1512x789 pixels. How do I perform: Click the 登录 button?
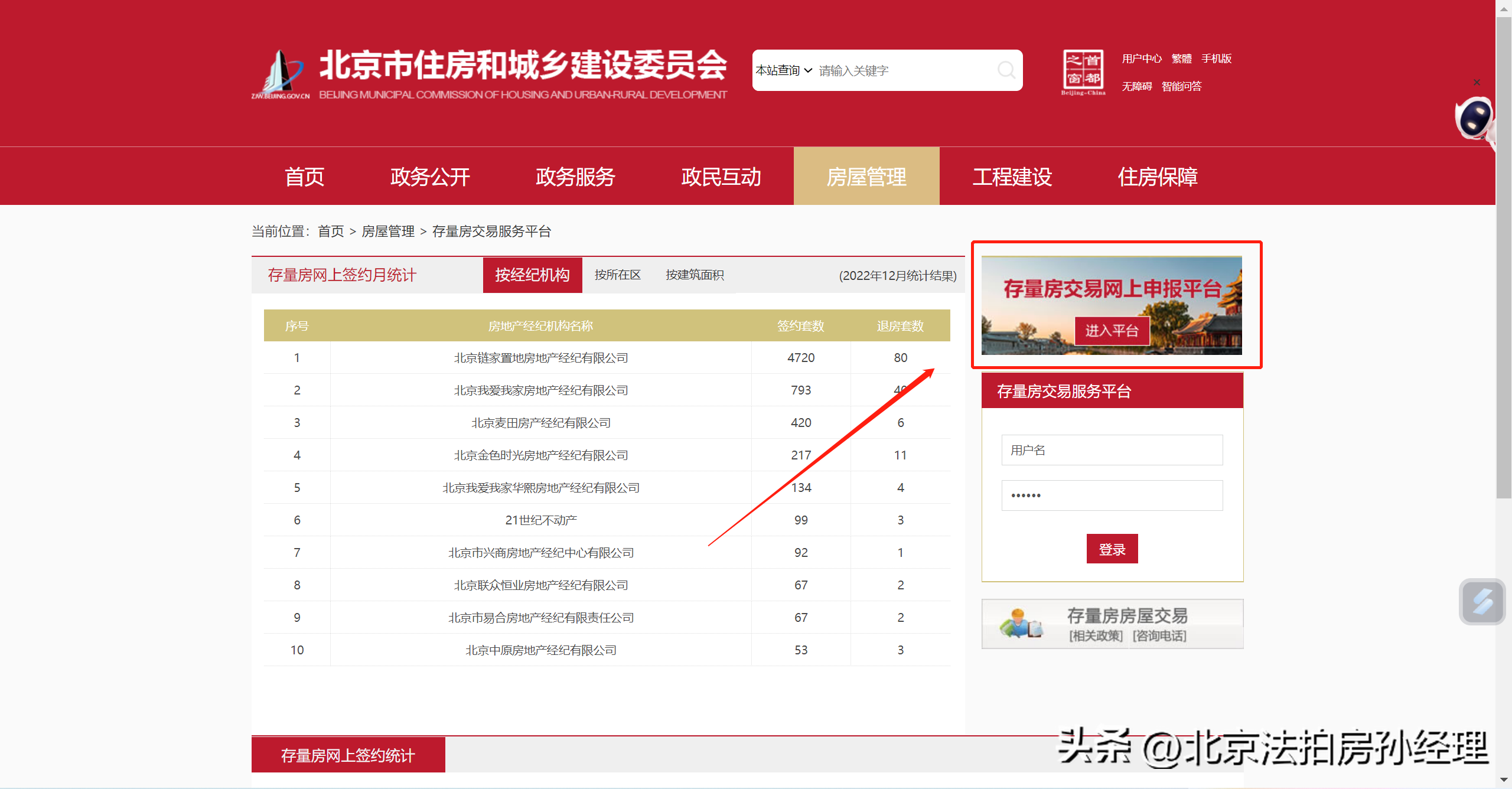click(1112, 549)
